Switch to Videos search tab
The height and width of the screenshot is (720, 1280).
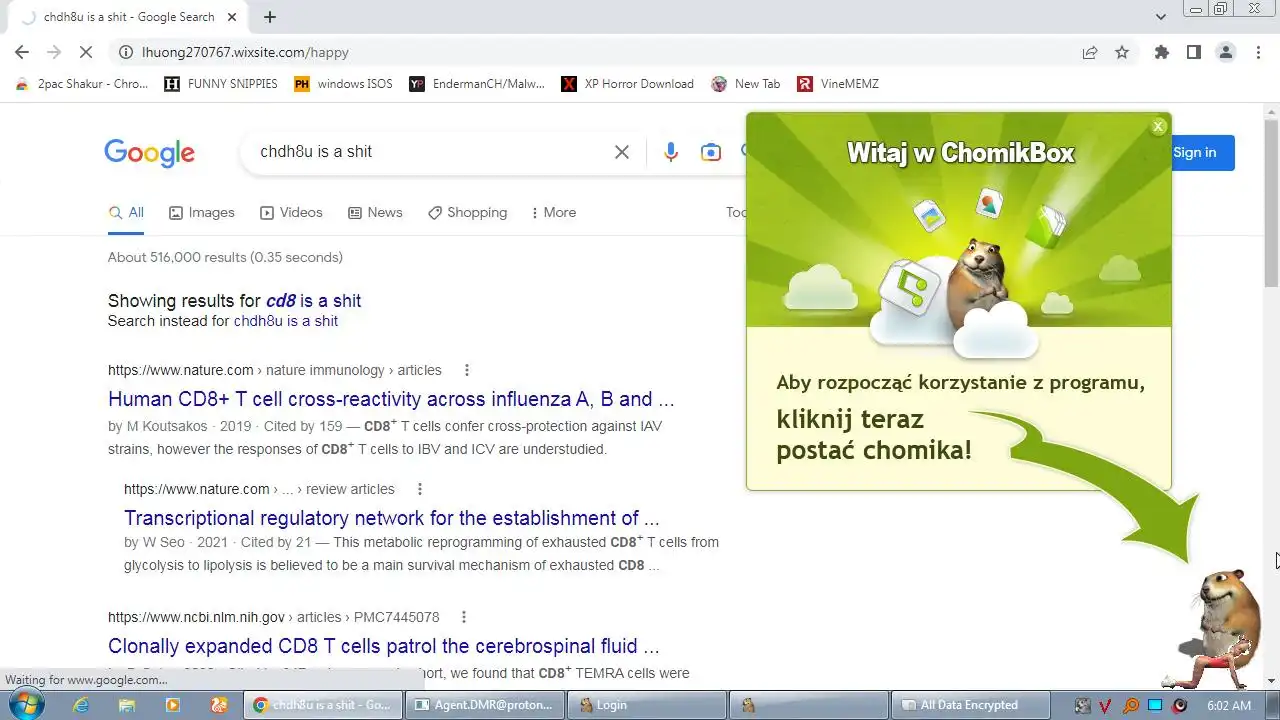(291, 212)
